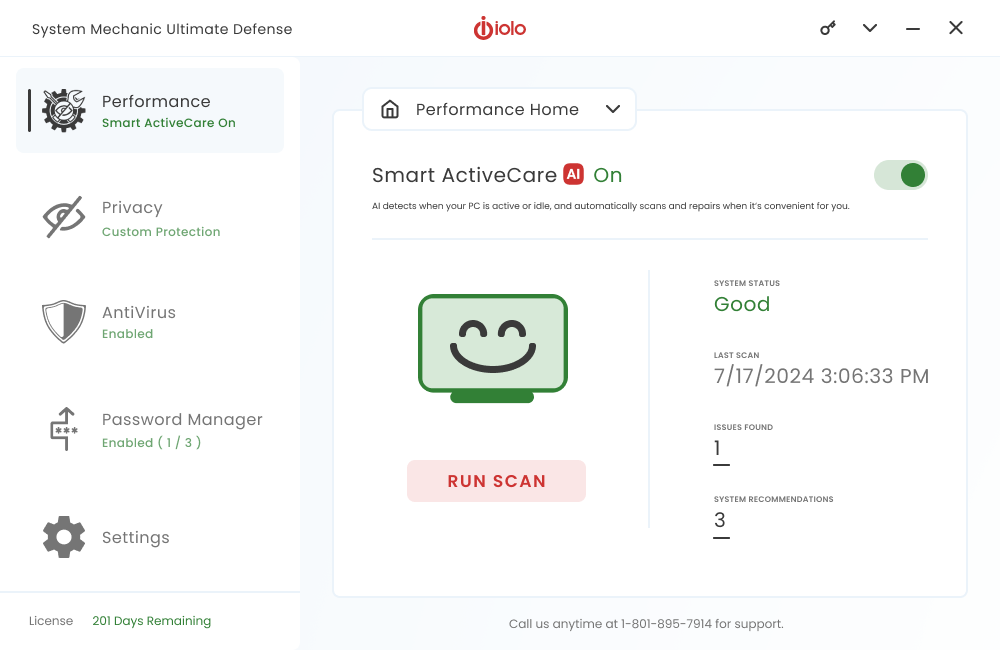
Task: Click the Smart ActiveCare heading
Action: (x=464, y=175)
